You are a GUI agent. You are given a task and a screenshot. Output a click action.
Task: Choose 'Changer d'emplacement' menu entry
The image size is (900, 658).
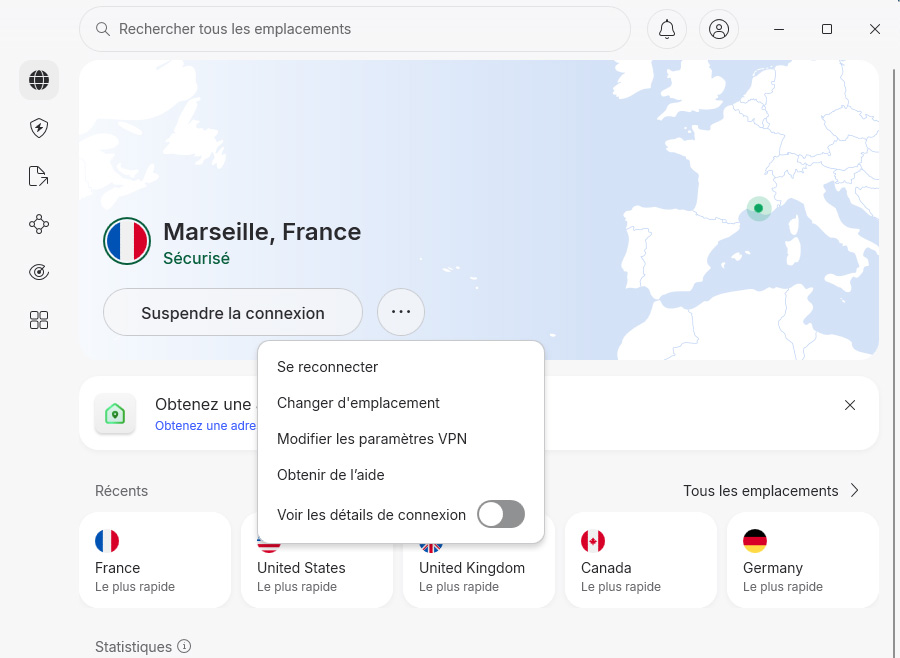358,403
